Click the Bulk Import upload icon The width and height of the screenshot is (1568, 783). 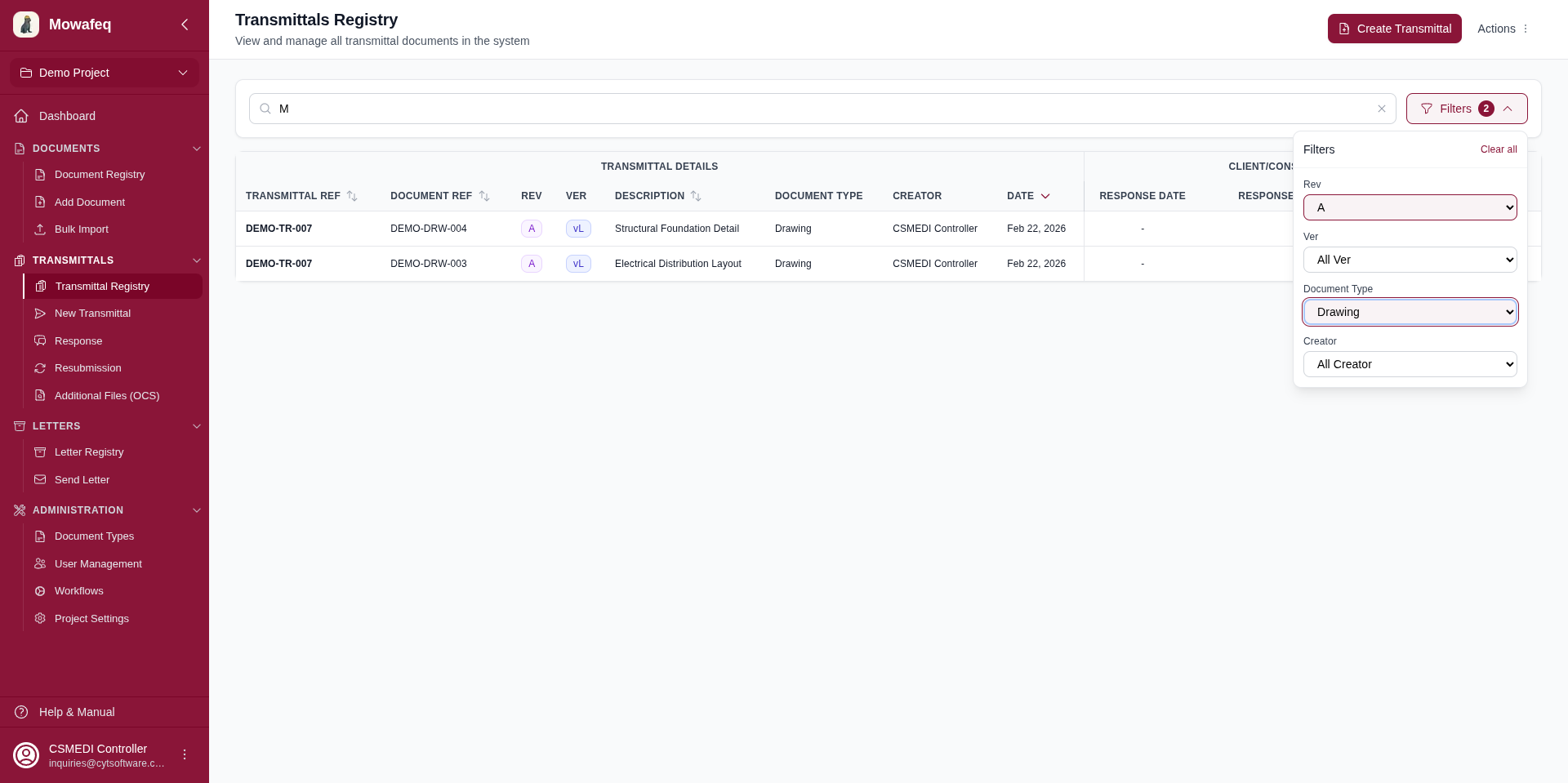pyautogui.click(x=38, y=229)
